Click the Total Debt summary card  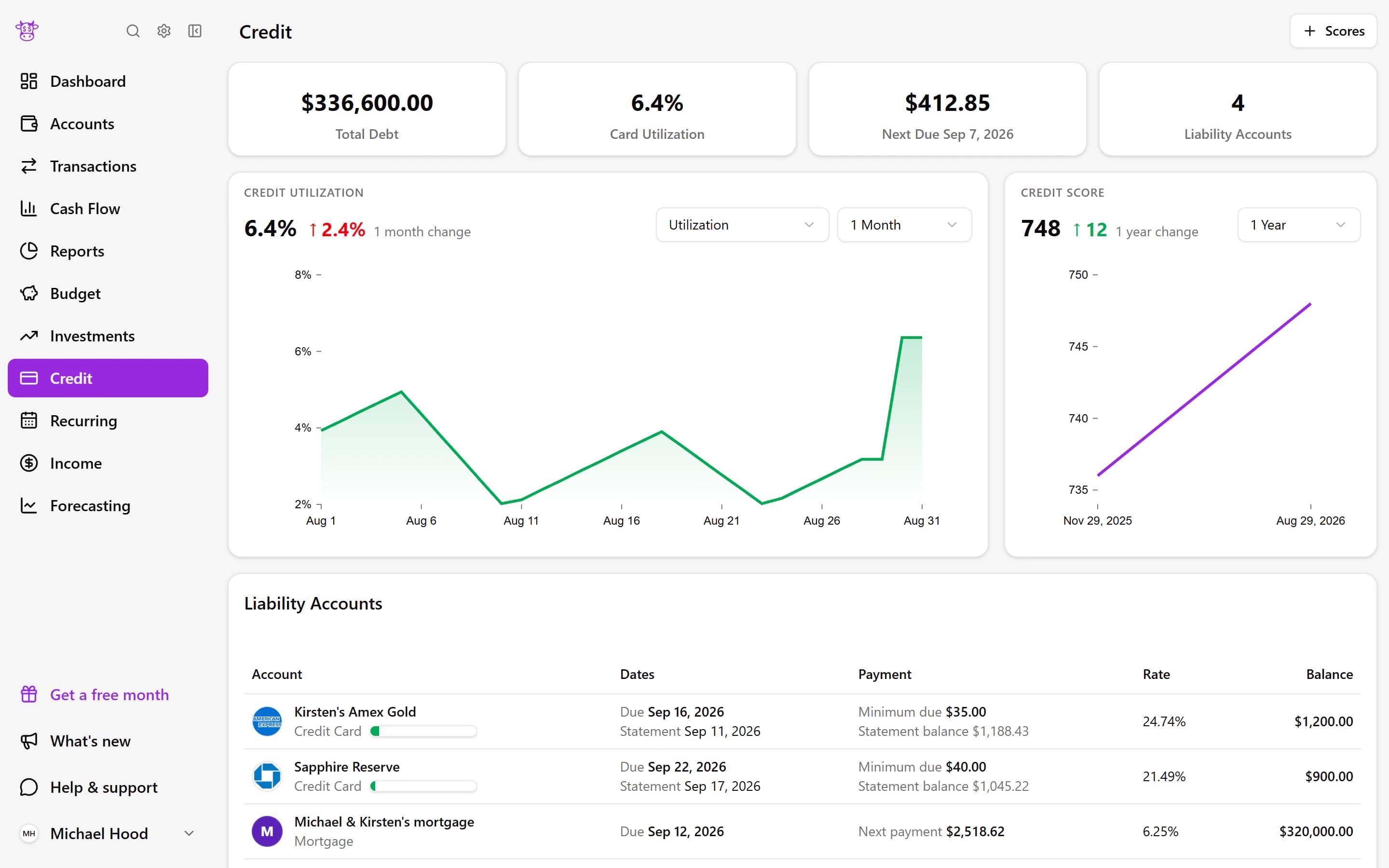pos(367,109)
